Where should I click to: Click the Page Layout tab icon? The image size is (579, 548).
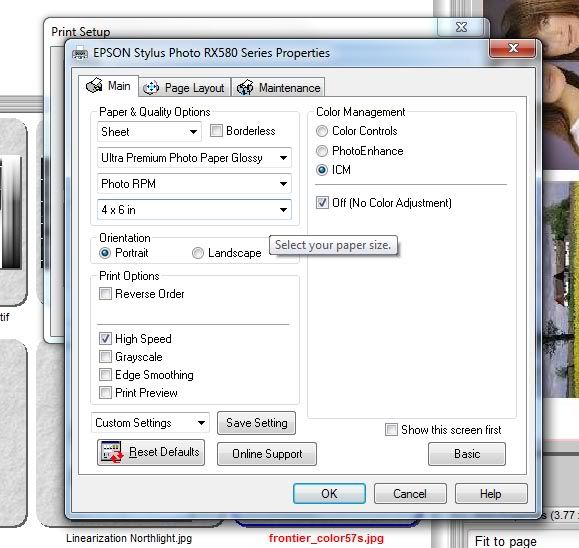pos(151,88)
